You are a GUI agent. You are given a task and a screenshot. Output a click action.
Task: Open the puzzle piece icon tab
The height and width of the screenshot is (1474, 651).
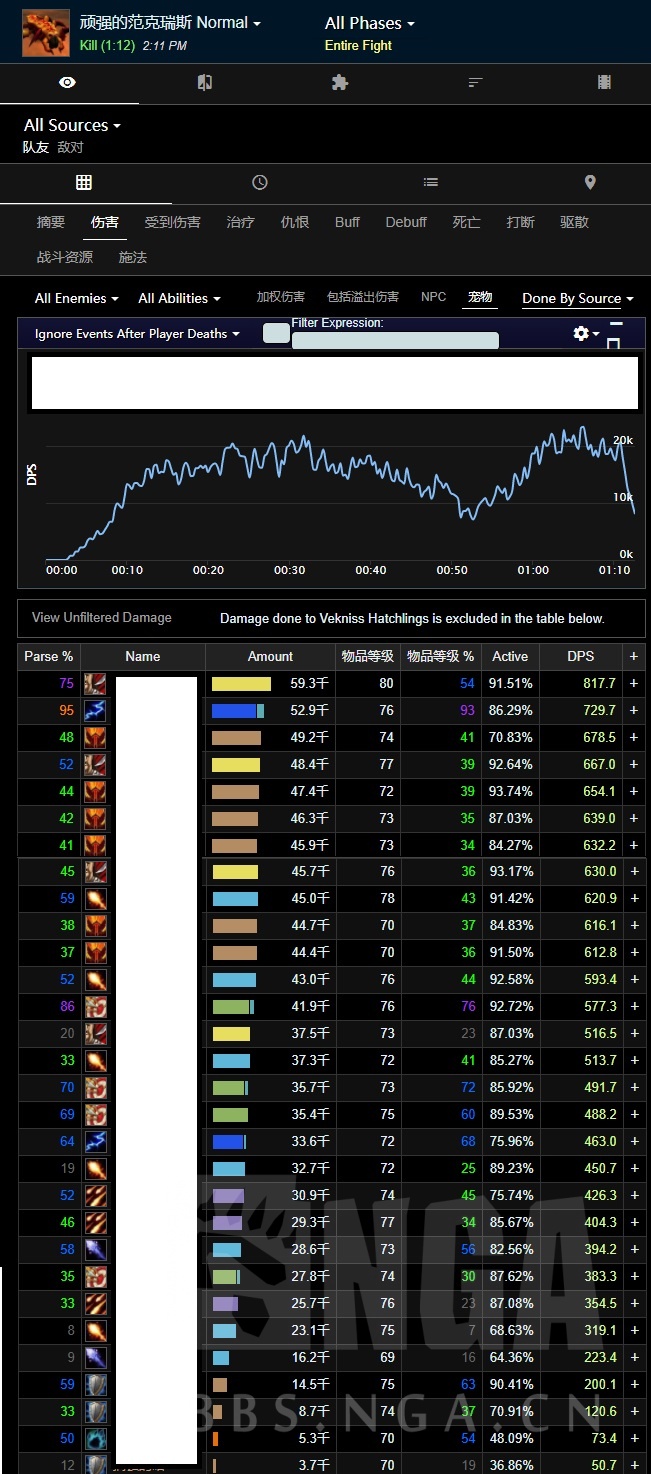[x=340, y=83]
